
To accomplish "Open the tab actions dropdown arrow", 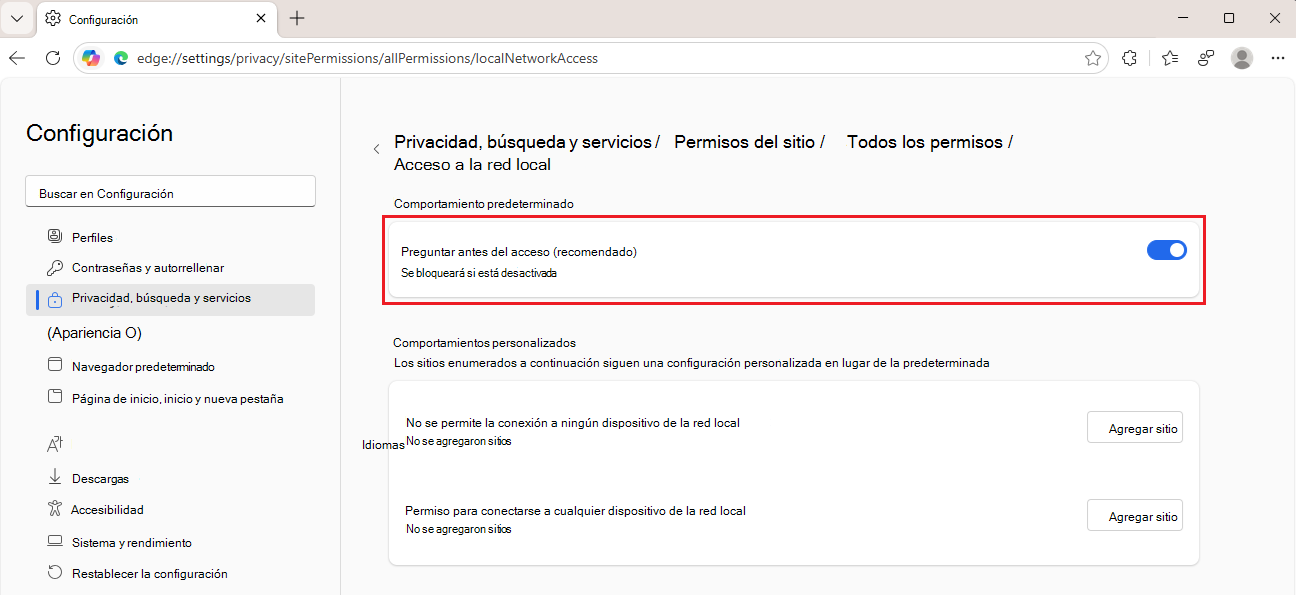I will (x=17, y=18).
